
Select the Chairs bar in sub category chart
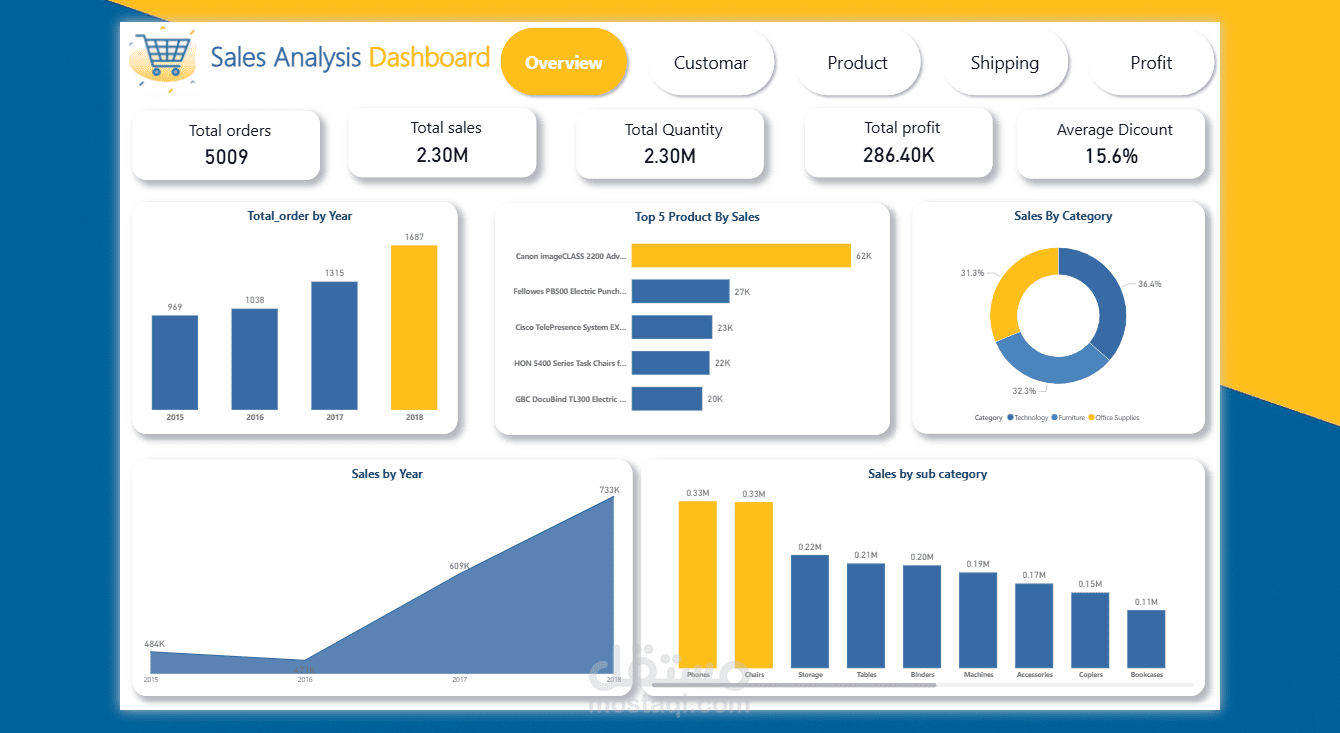754,585
